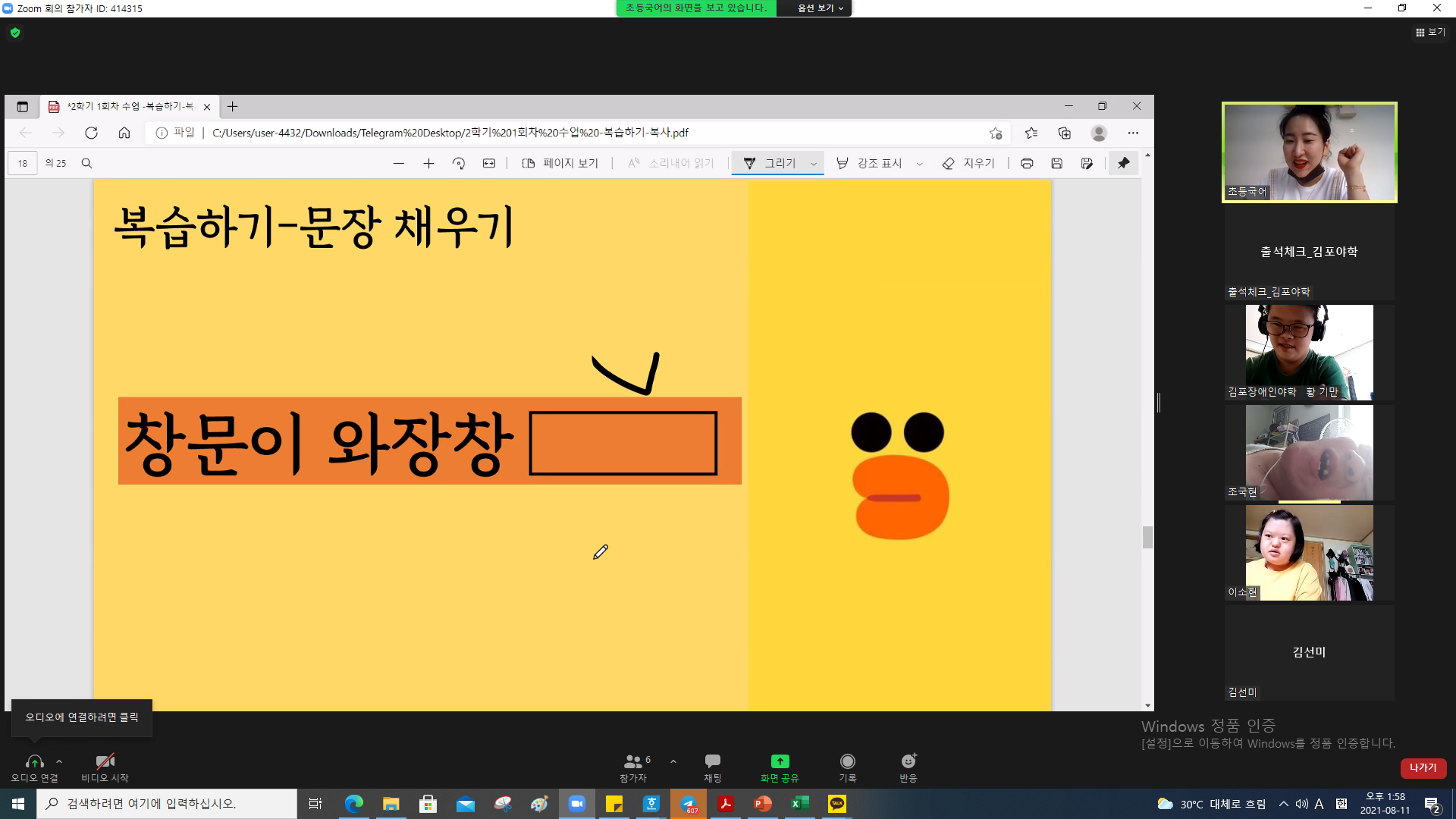The image size is (1456, 819).
Task: Open 페이지 보기 page view menu
Action: [x=560, y=163]
